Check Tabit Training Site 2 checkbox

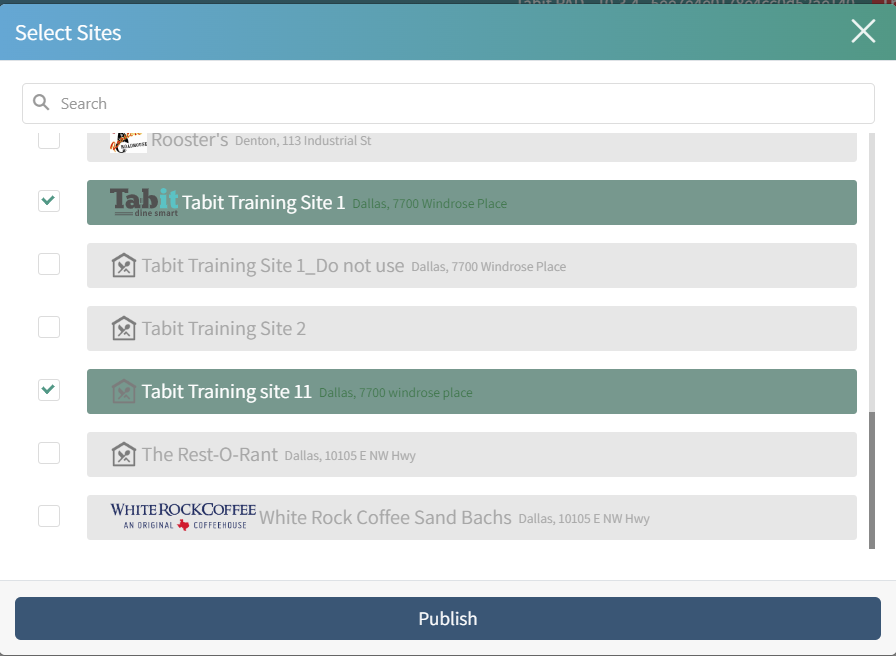(49, 327)
